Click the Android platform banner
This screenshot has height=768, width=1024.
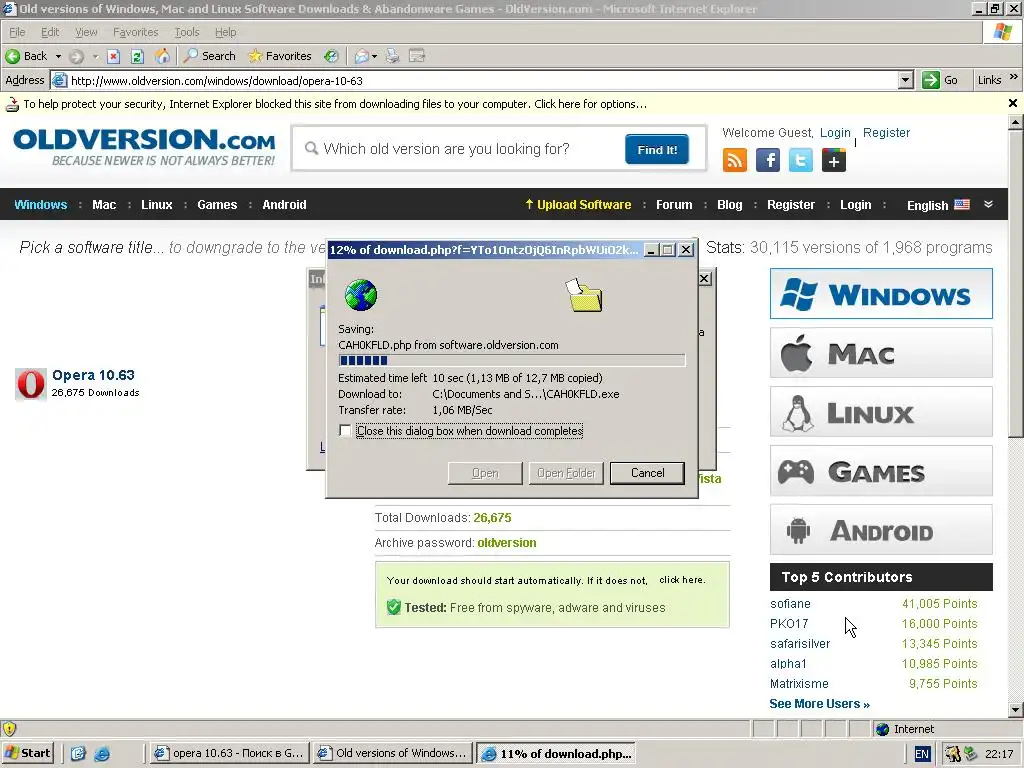[881, 530]
